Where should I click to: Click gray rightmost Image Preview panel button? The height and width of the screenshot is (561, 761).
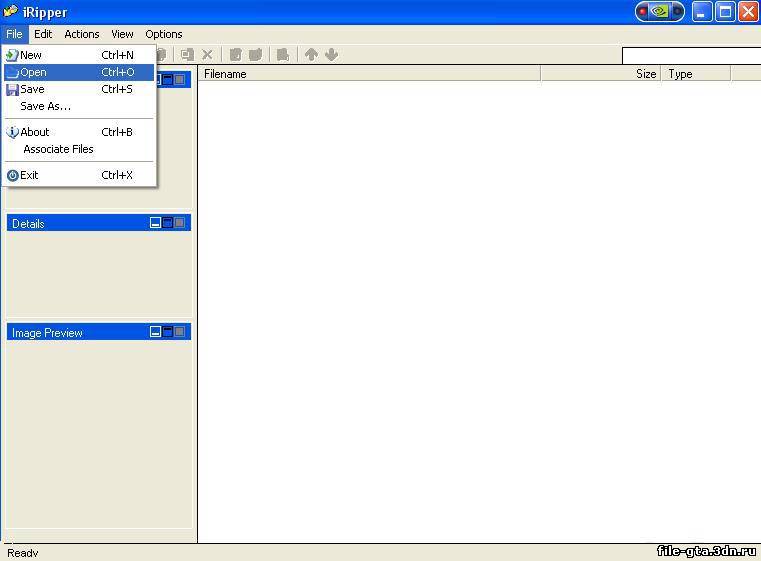[180, 332]
